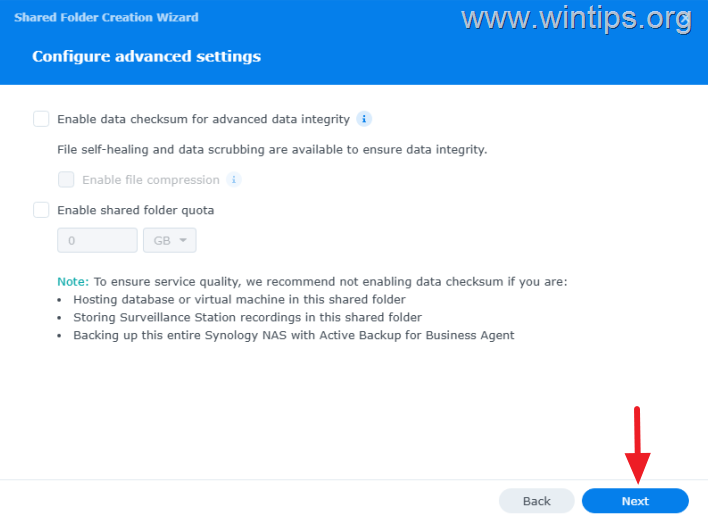Check the Enable file compression box
708x522 pixels.
(67, 180)
